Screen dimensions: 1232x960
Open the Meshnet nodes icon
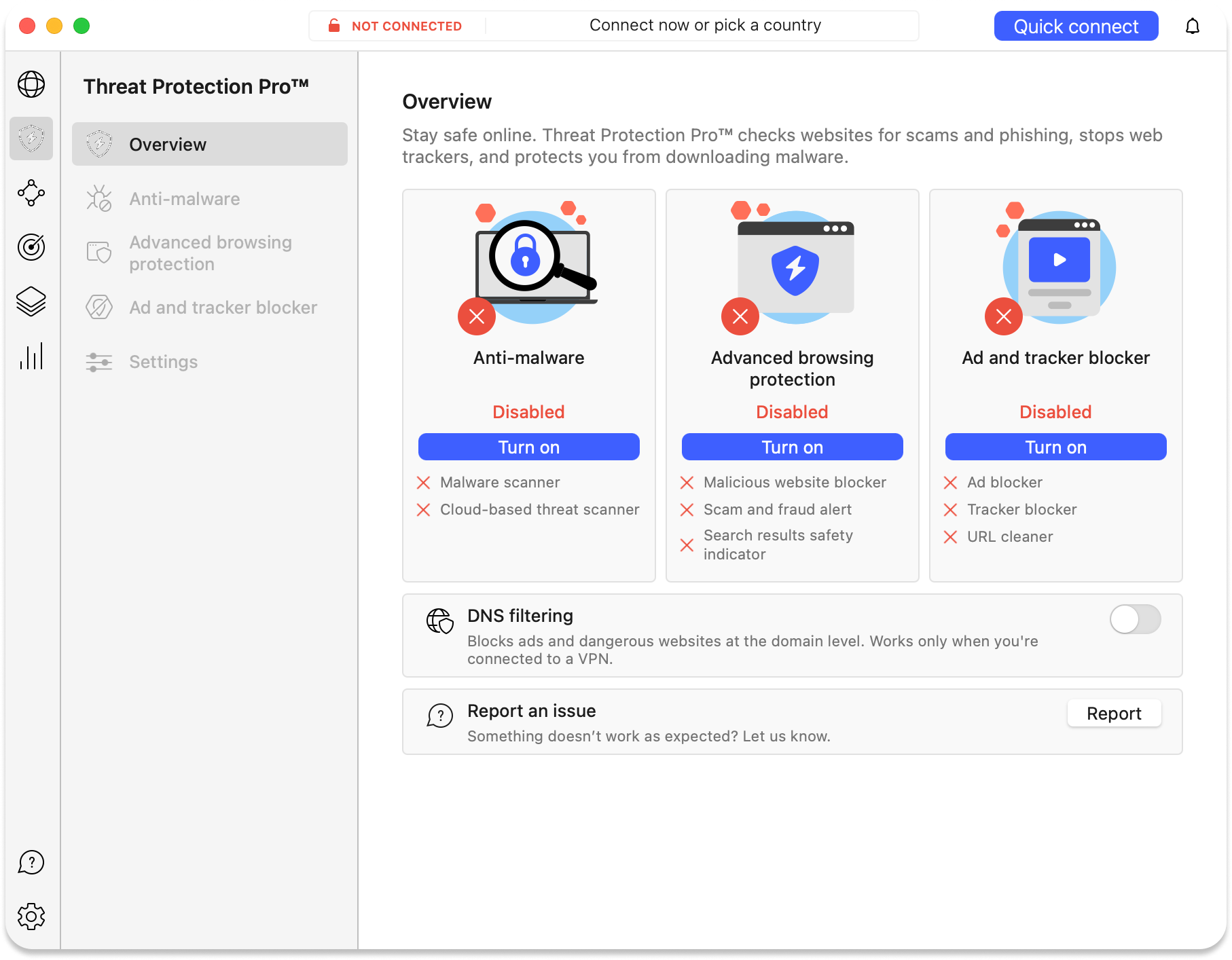tap(31, 193)
